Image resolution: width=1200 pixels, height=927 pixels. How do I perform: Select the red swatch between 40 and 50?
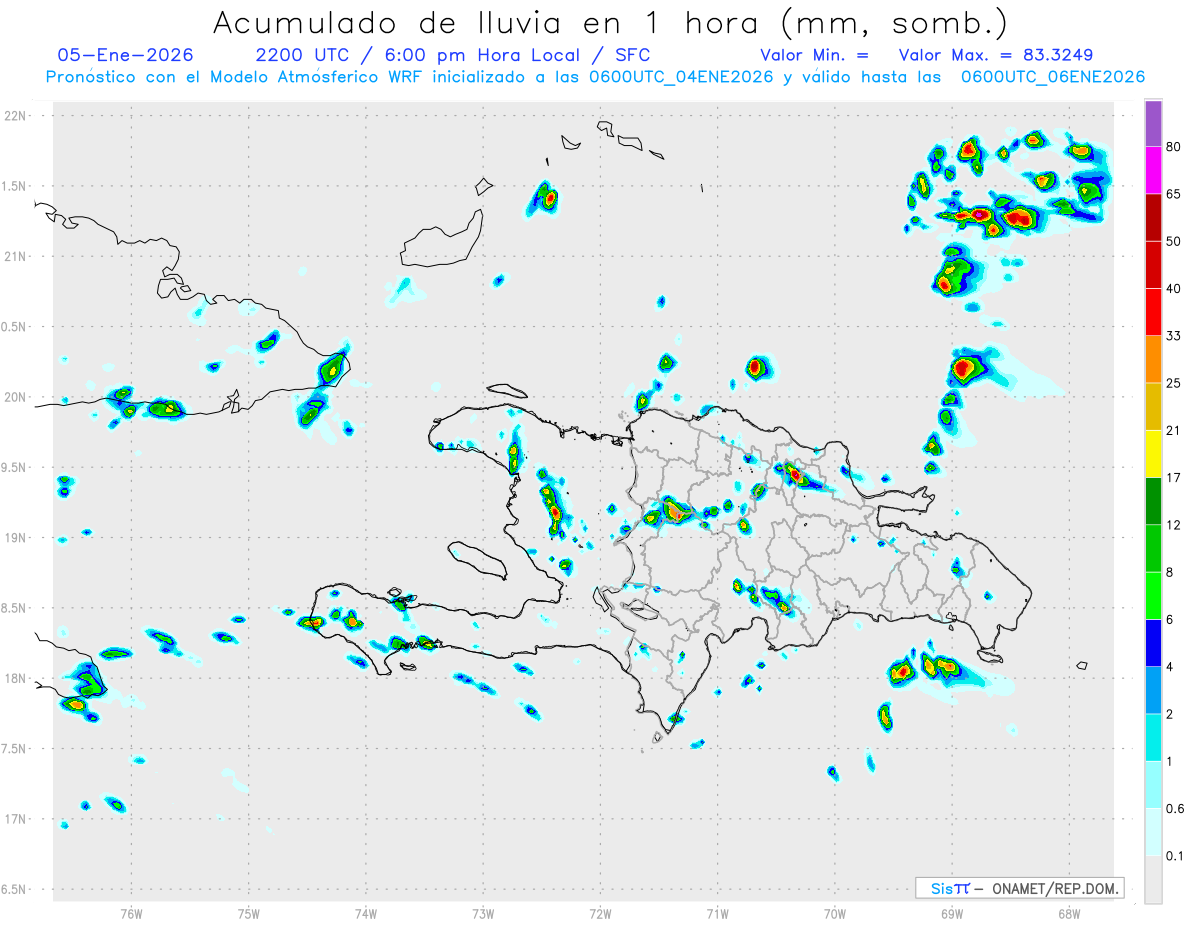coord(1153,264)
